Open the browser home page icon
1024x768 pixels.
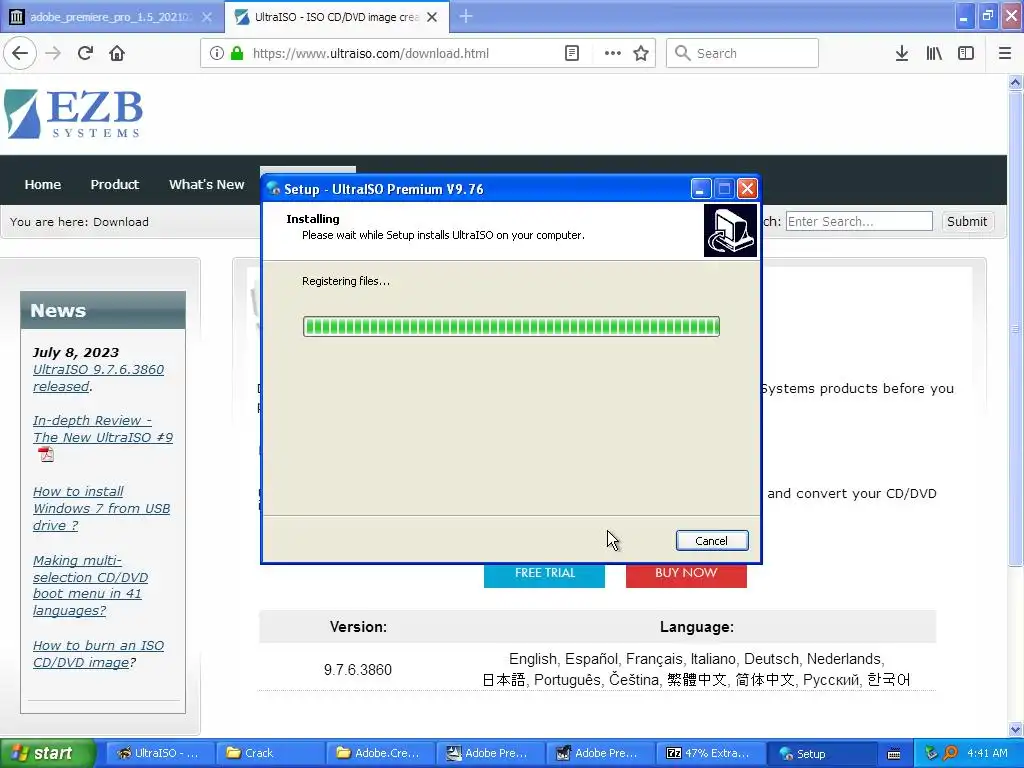[x=117, y=53]
